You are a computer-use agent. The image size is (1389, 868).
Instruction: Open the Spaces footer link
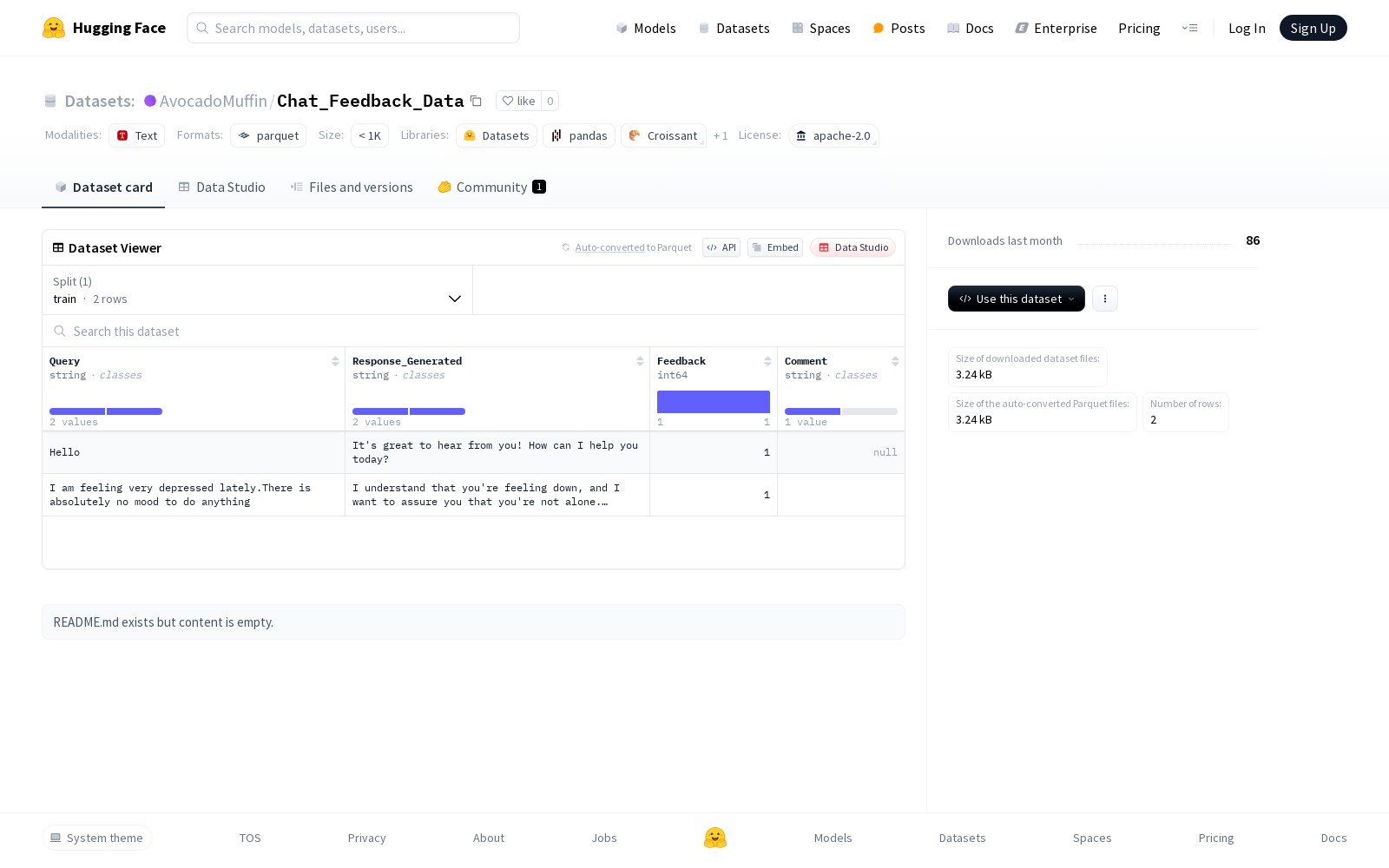click(1092, 838)
